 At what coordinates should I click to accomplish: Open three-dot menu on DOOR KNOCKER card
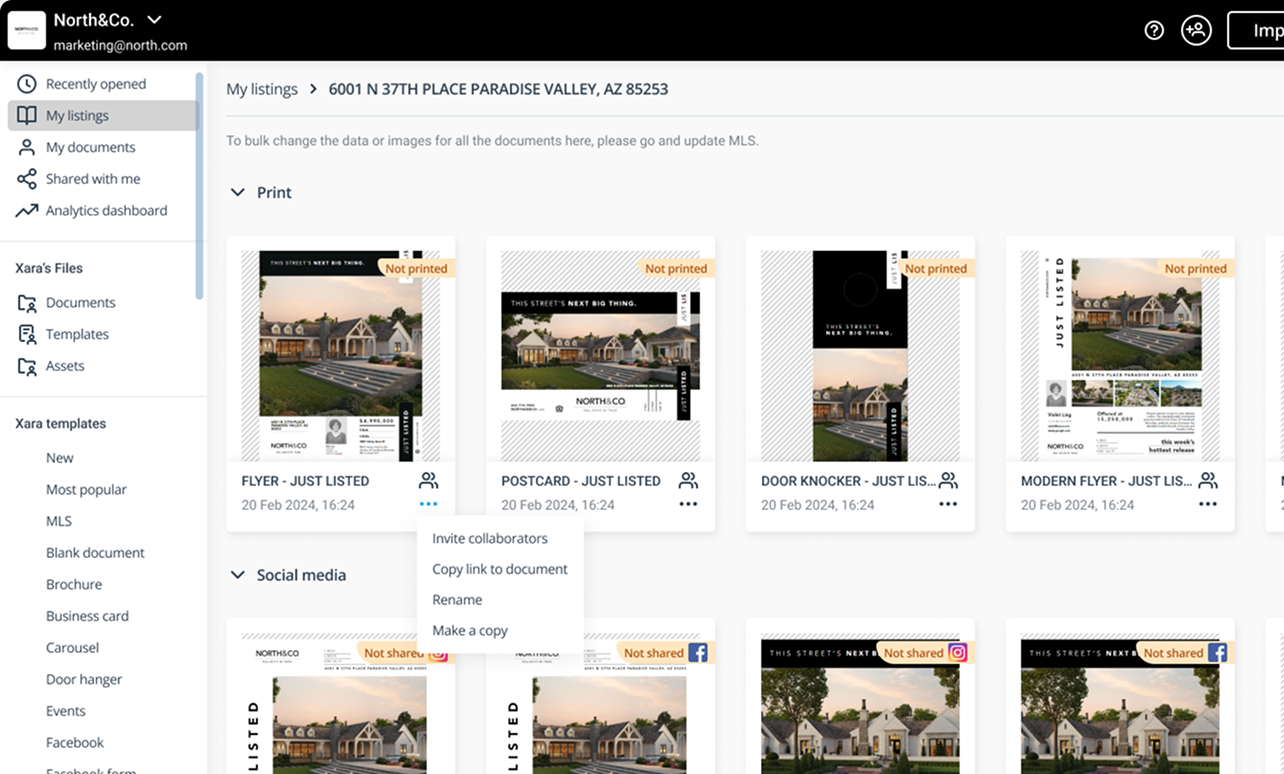[948, 505]
